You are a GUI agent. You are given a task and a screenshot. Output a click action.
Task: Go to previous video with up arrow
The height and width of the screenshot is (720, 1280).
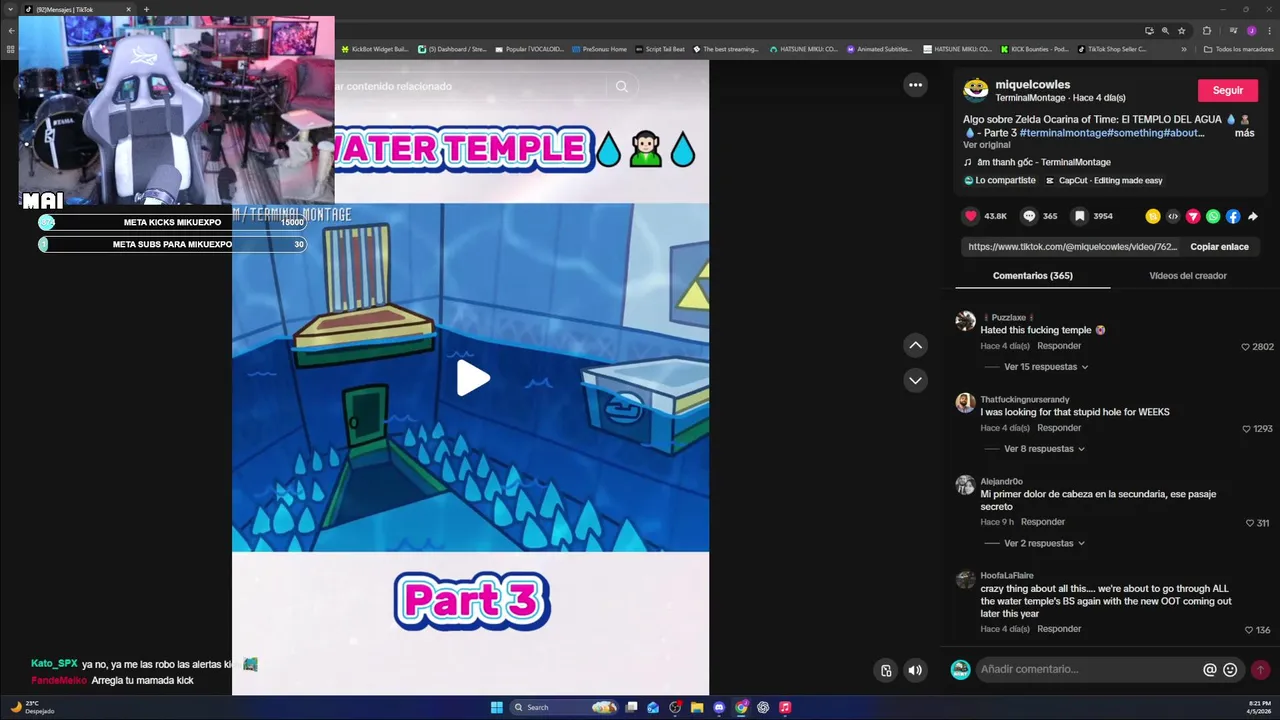(x=915, y=346)
